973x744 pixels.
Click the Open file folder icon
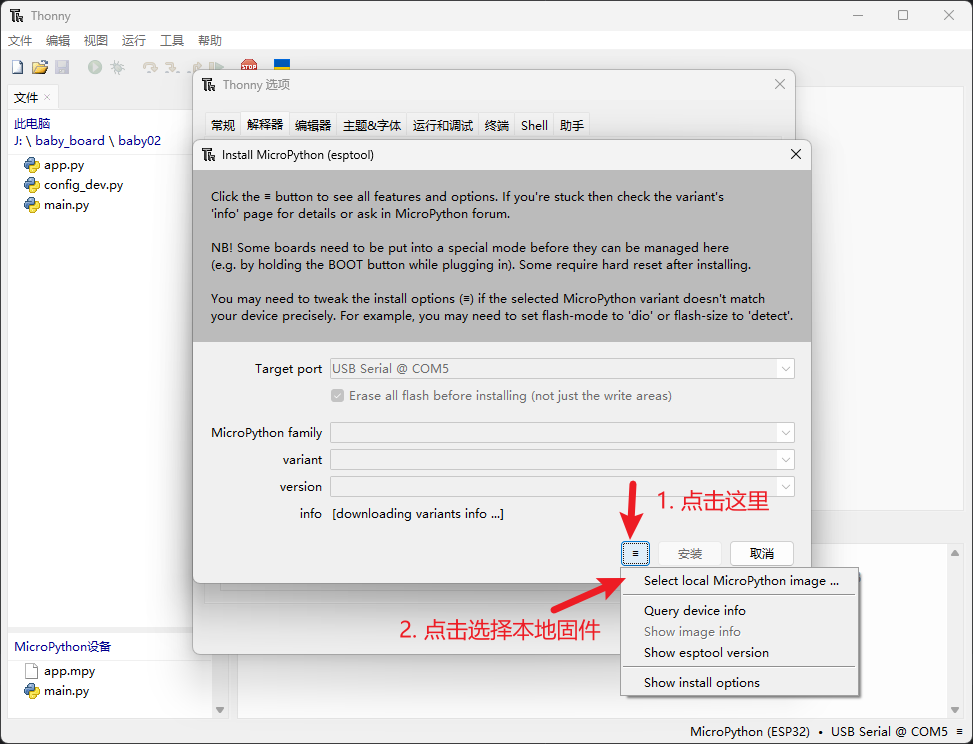[x=40, y=67]
